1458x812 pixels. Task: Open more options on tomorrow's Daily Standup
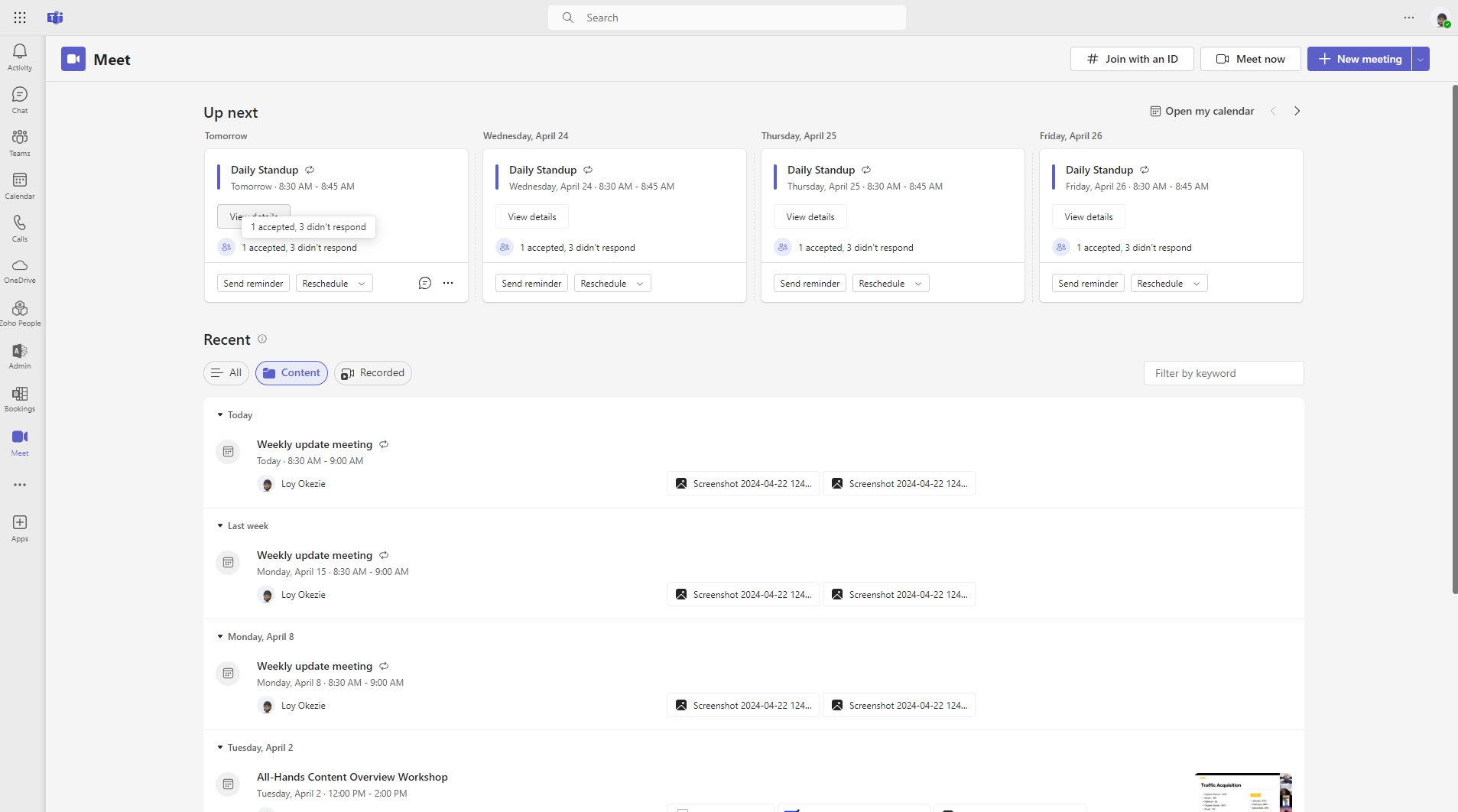tap(448, 284)
